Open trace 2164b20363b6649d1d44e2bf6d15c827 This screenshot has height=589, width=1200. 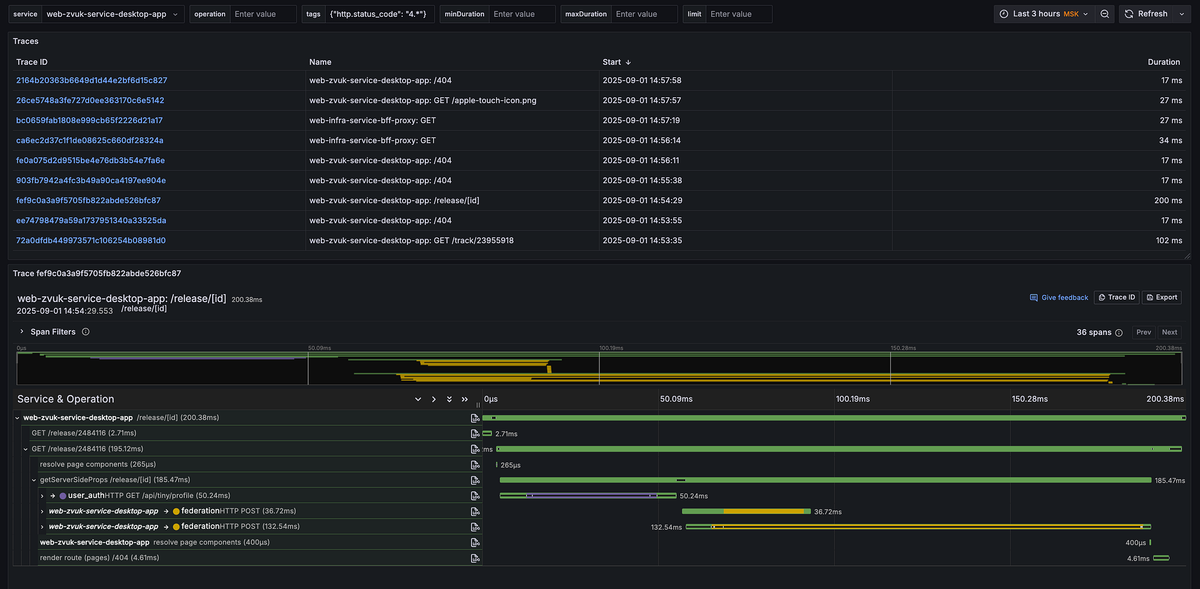click(91, 80)
